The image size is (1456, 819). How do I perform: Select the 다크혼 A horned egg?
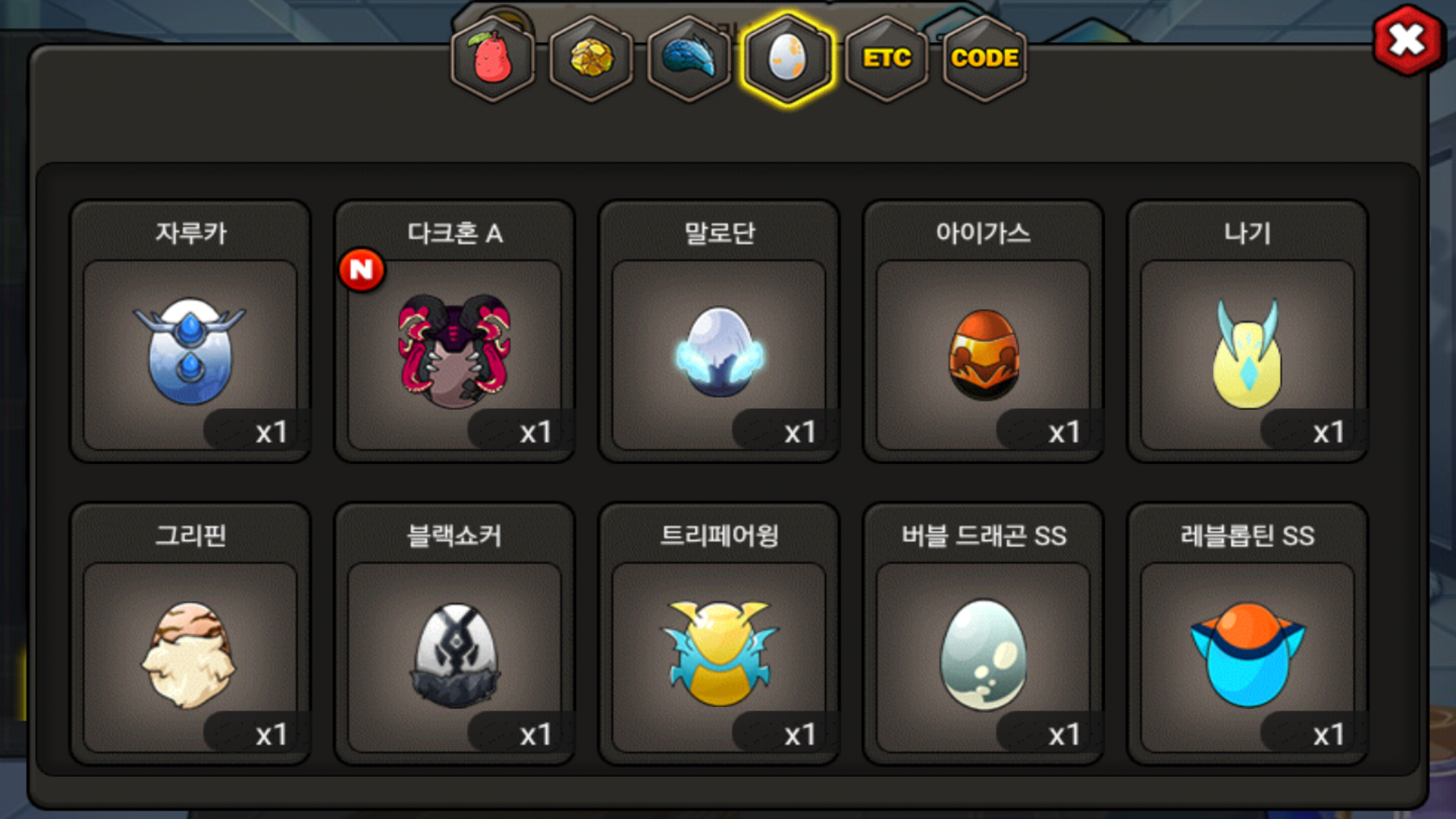click(x=454, y=351)
